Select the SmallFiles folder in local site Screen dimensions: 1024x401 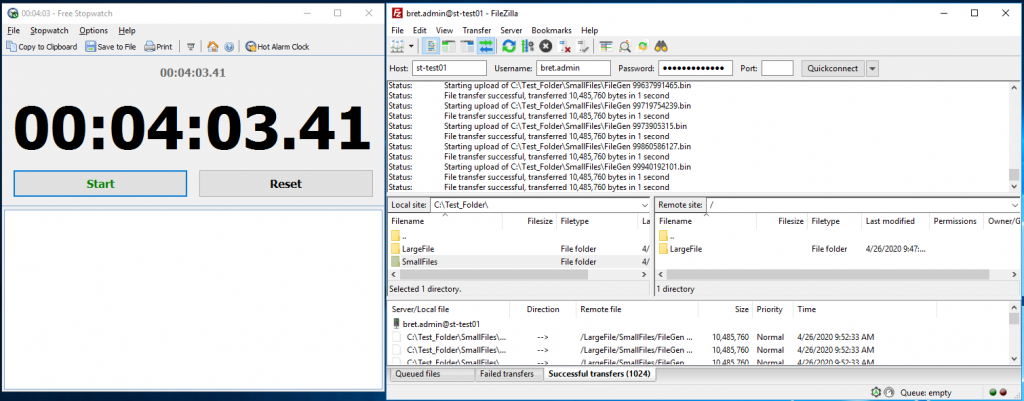pyautogui.click(x=420, y=262)
